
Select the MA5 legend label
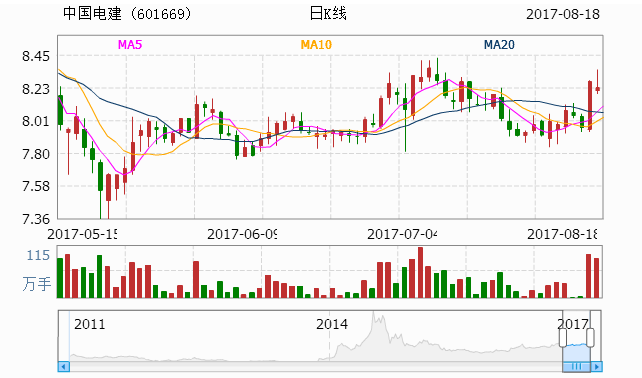pos(130,45)
